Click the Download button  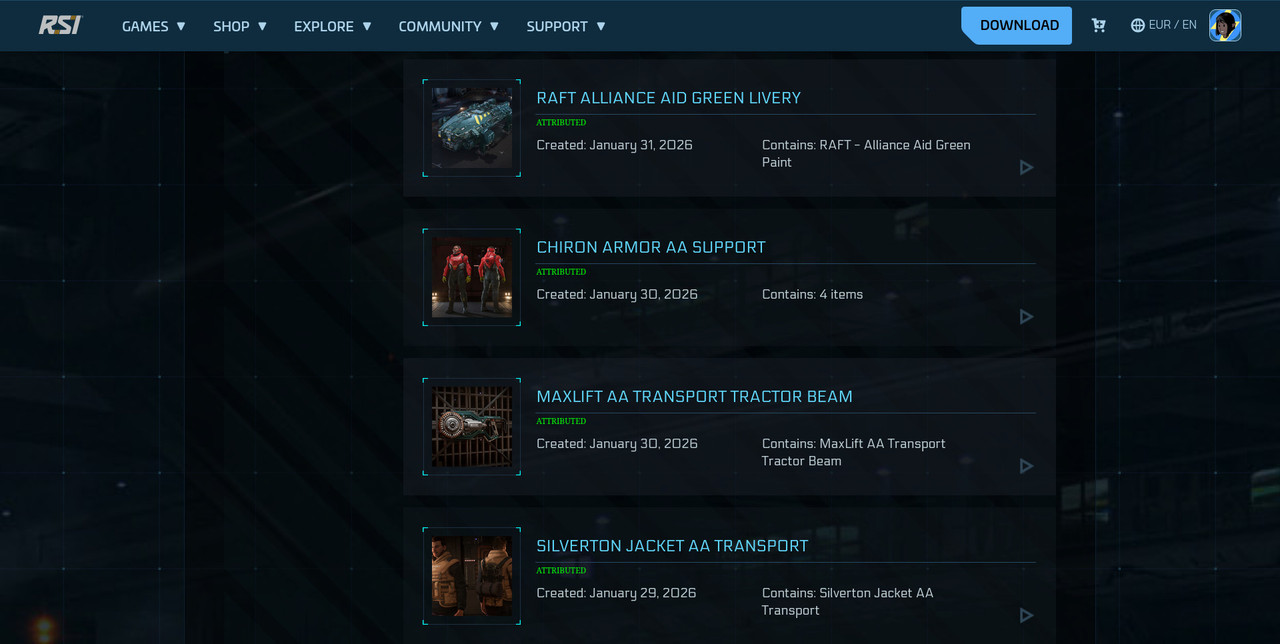point(1017,25)
